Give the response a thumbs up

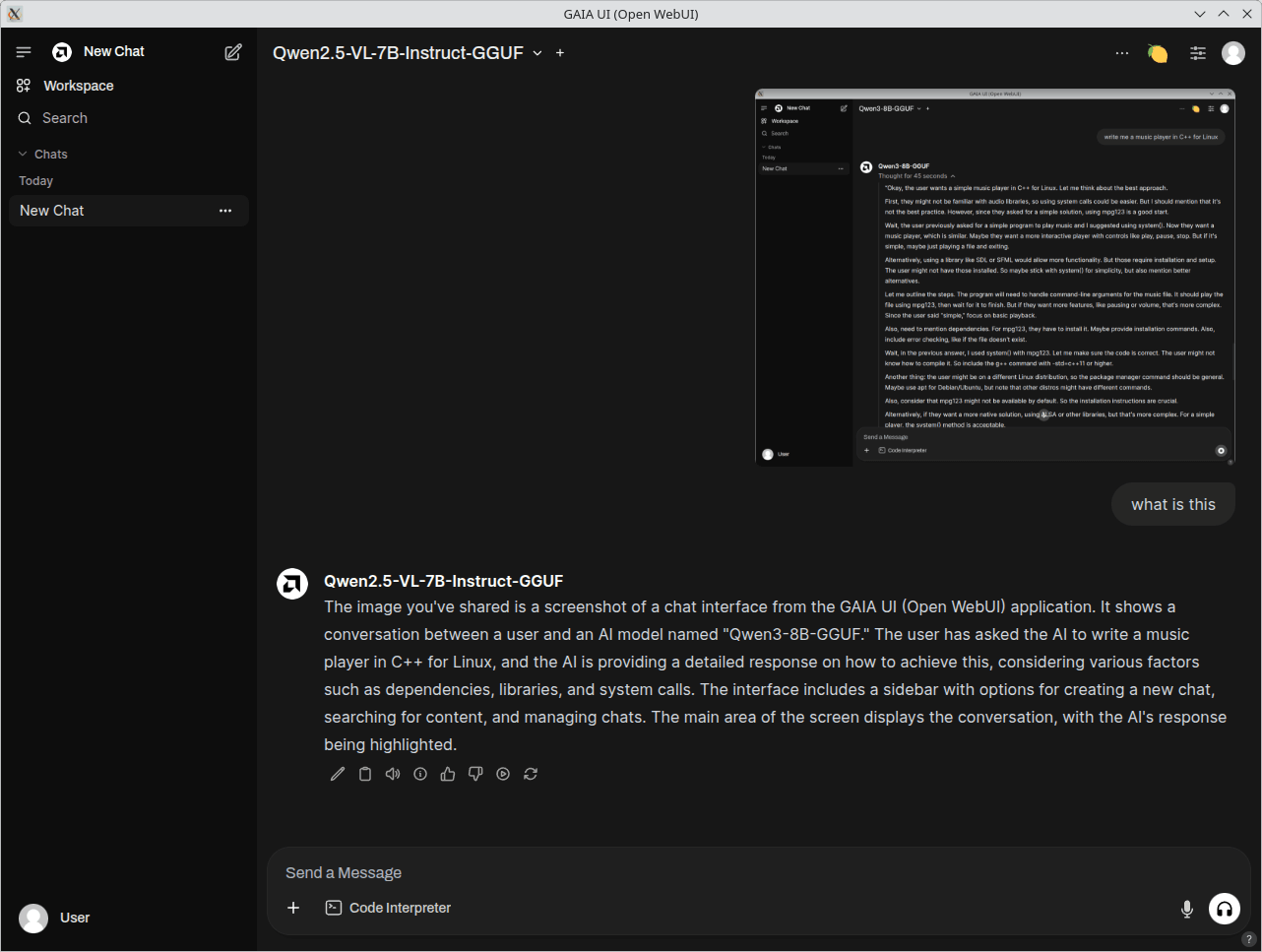click(448, 774)
